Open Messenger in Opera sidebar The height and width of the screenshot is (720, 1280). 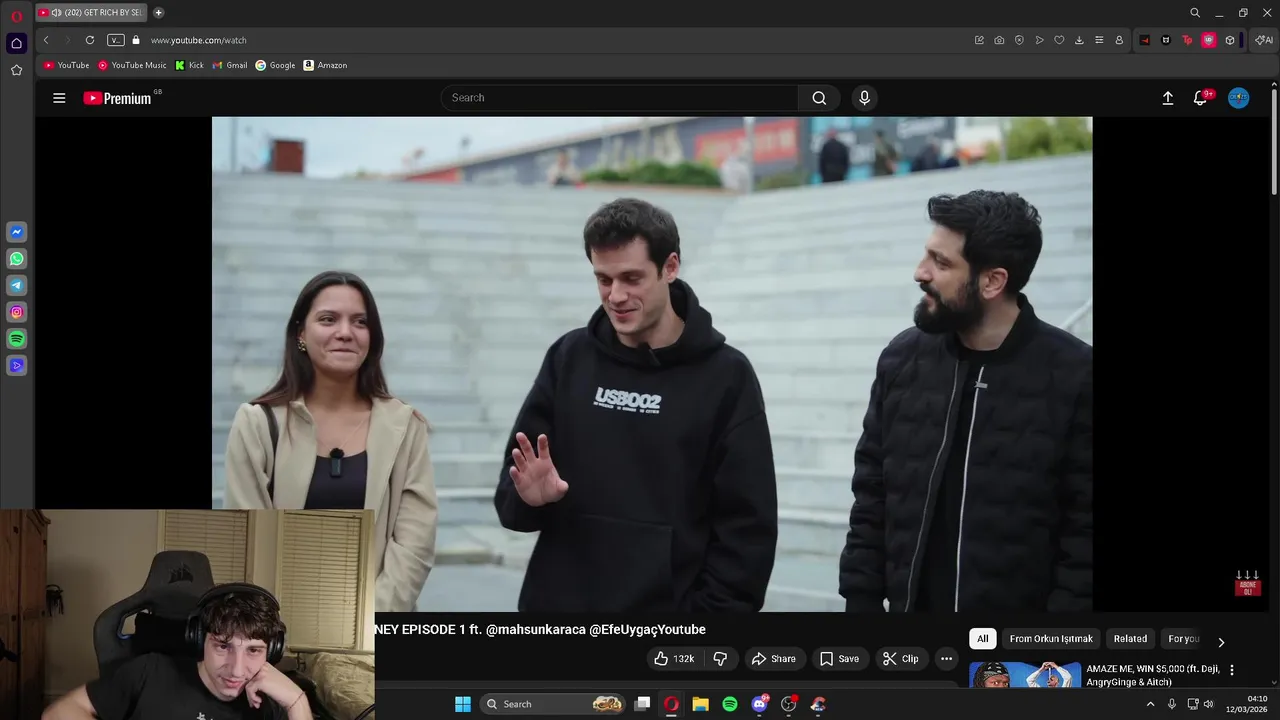coord(16,232)
